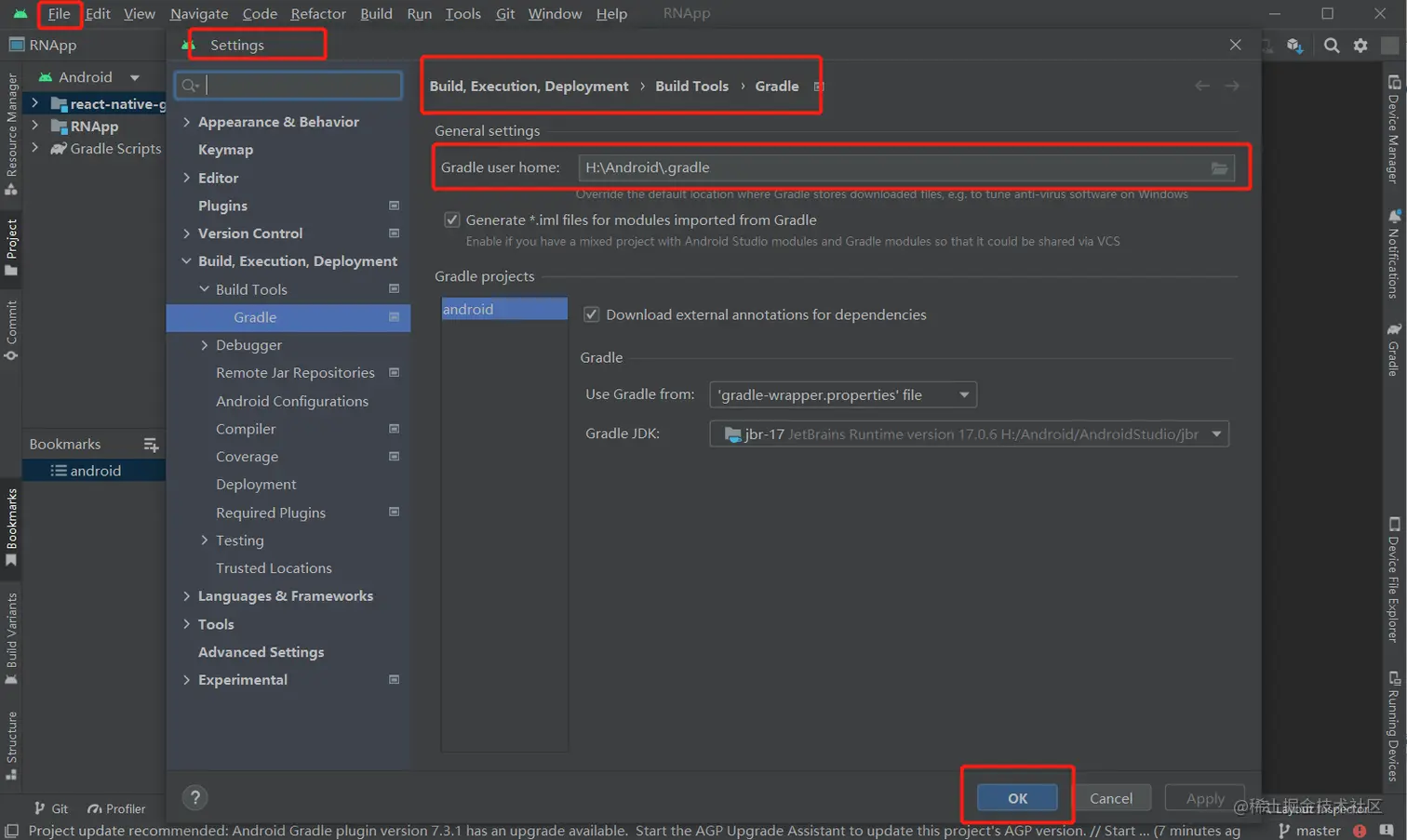This screenshot has width=1407, height=840.
Task: Navigate back in Settings history
Action: pyautogui.click(x=1202, y=86)
